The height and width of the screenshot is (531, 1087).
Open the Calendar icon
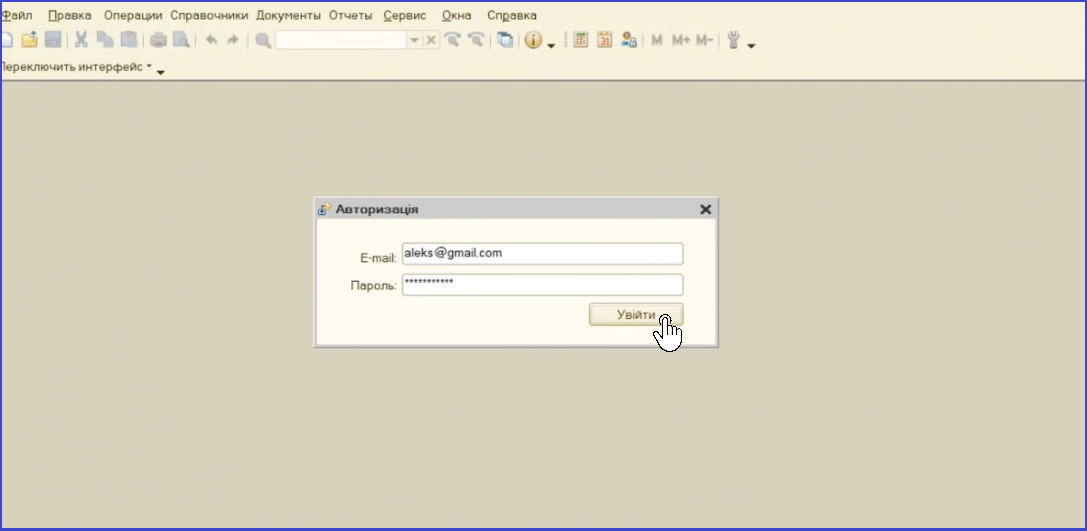(x=605, y=40)
